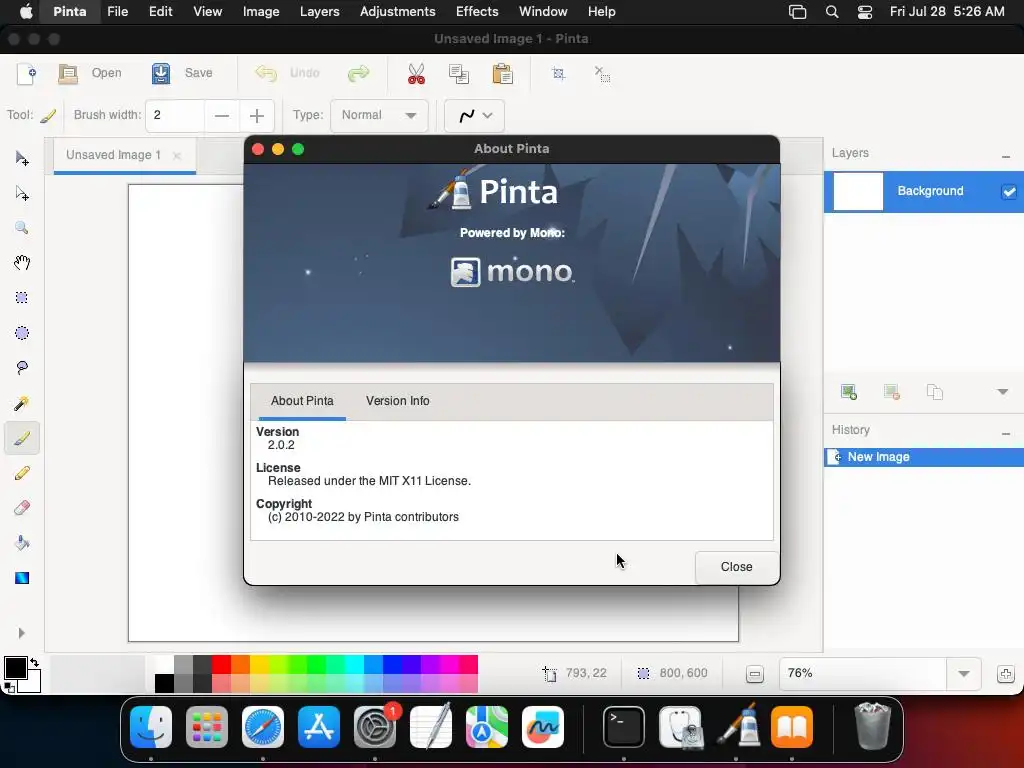This screenshot has width=1024, height=768.
Task: Click Duplicate Layer icon in Layers panel
Action: [x=935, y=392]
